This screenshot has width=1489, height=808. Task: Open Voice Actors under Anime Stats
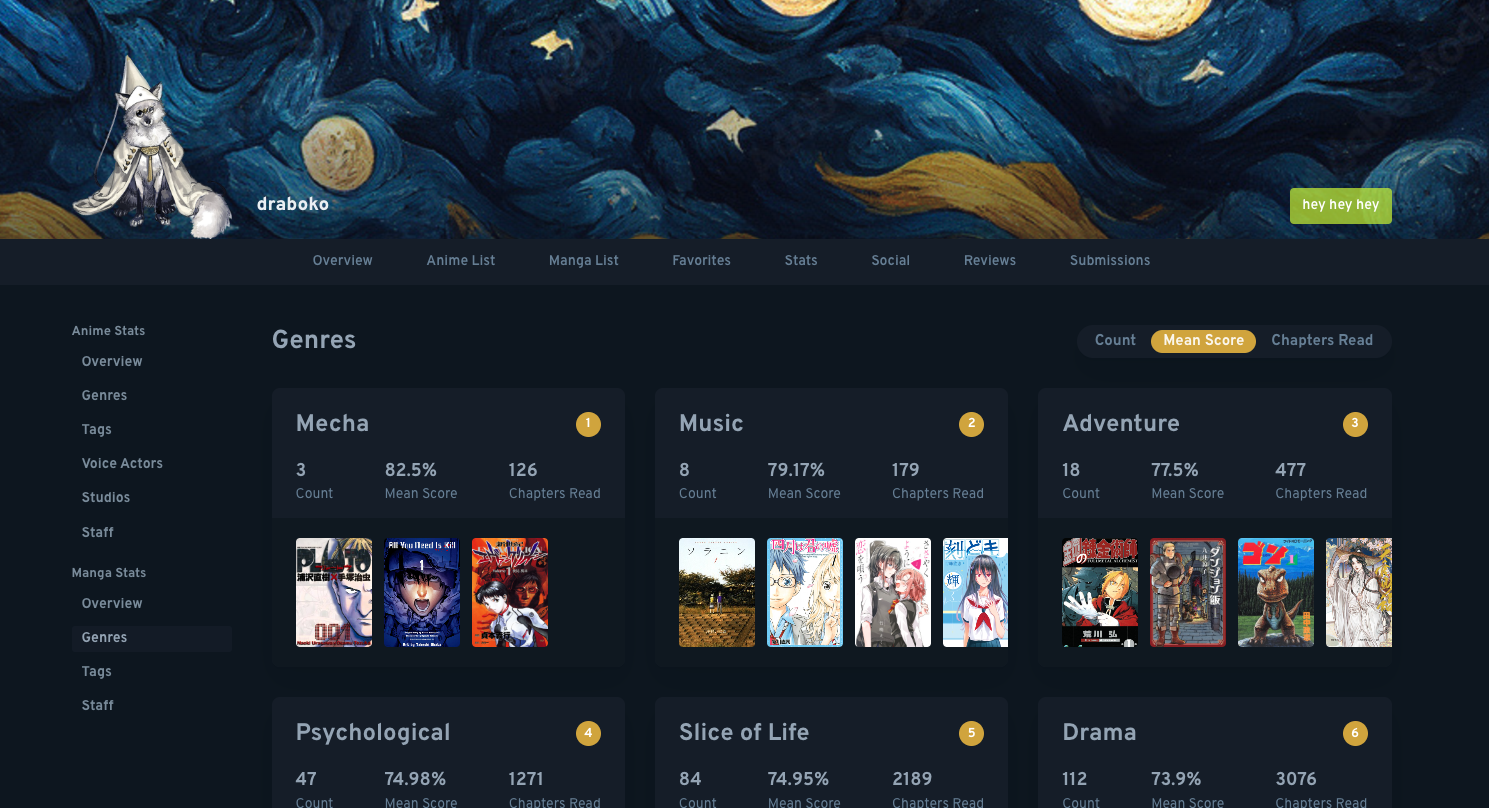point(122,463)
